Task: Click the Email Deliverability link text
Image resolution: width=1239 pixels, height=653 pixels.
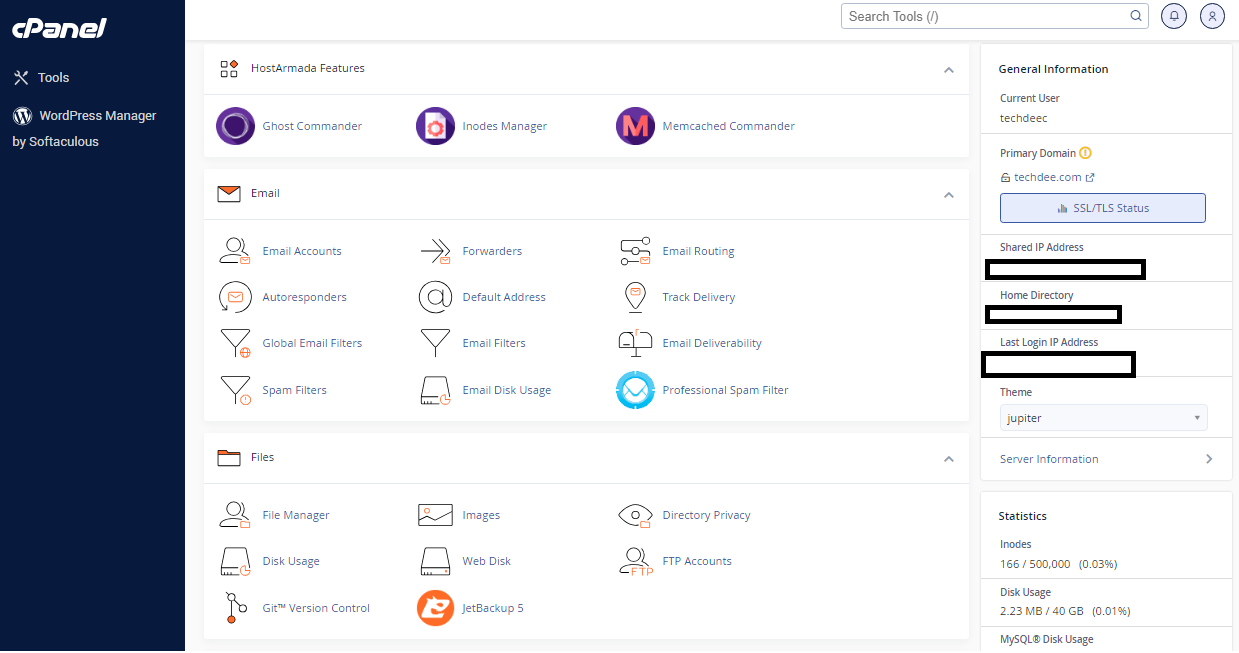Action: (x=712, y=343)
